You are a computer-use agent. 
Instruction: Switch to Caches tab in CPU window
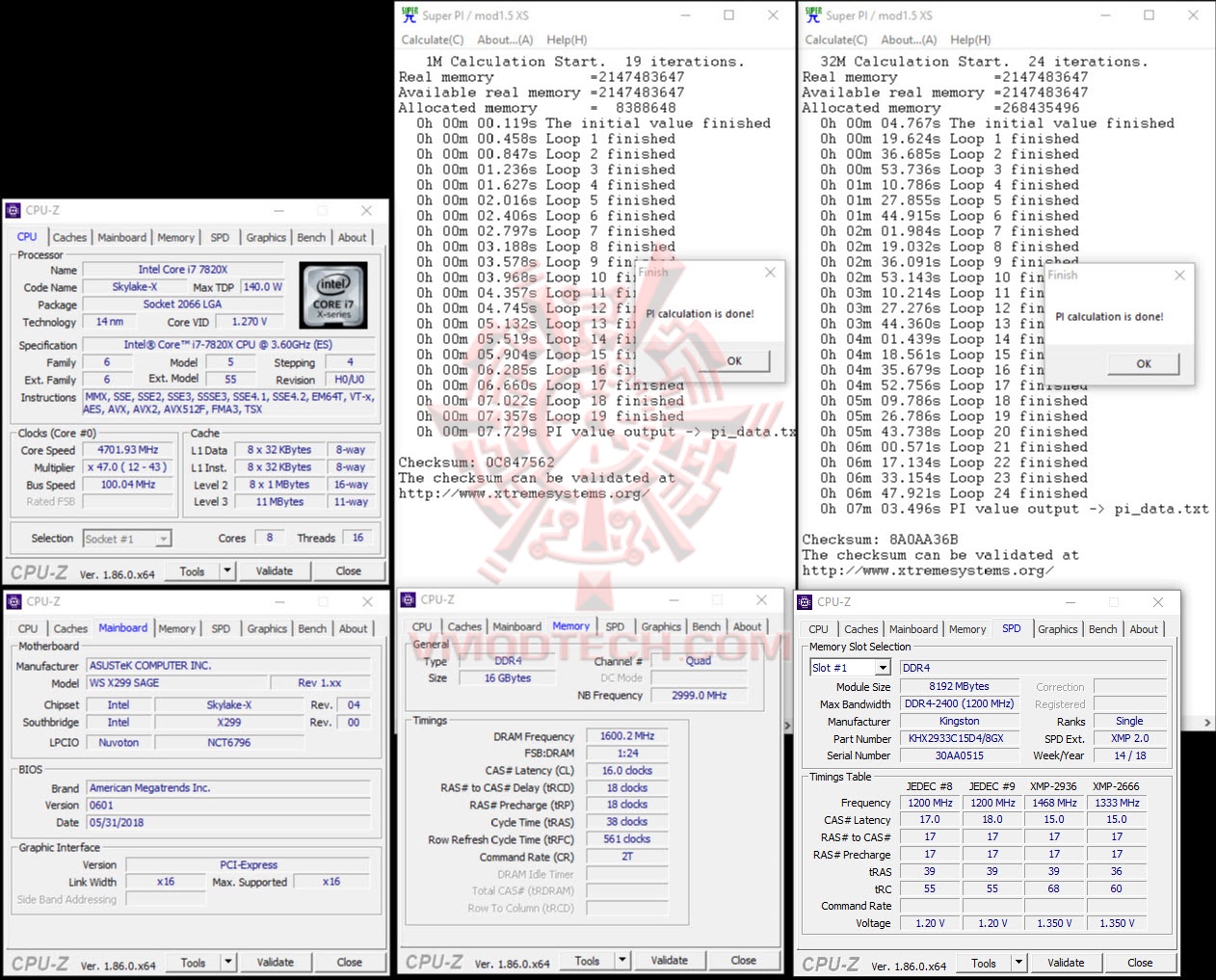69,237
